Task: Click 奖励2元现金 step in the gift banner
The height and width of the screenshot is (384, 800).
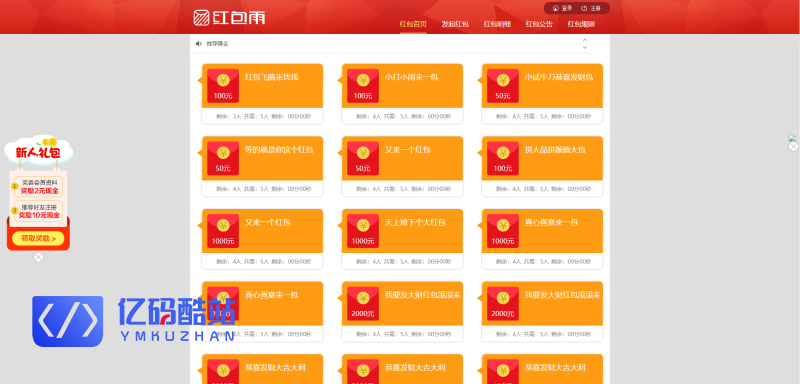Action: pos(39,191)
